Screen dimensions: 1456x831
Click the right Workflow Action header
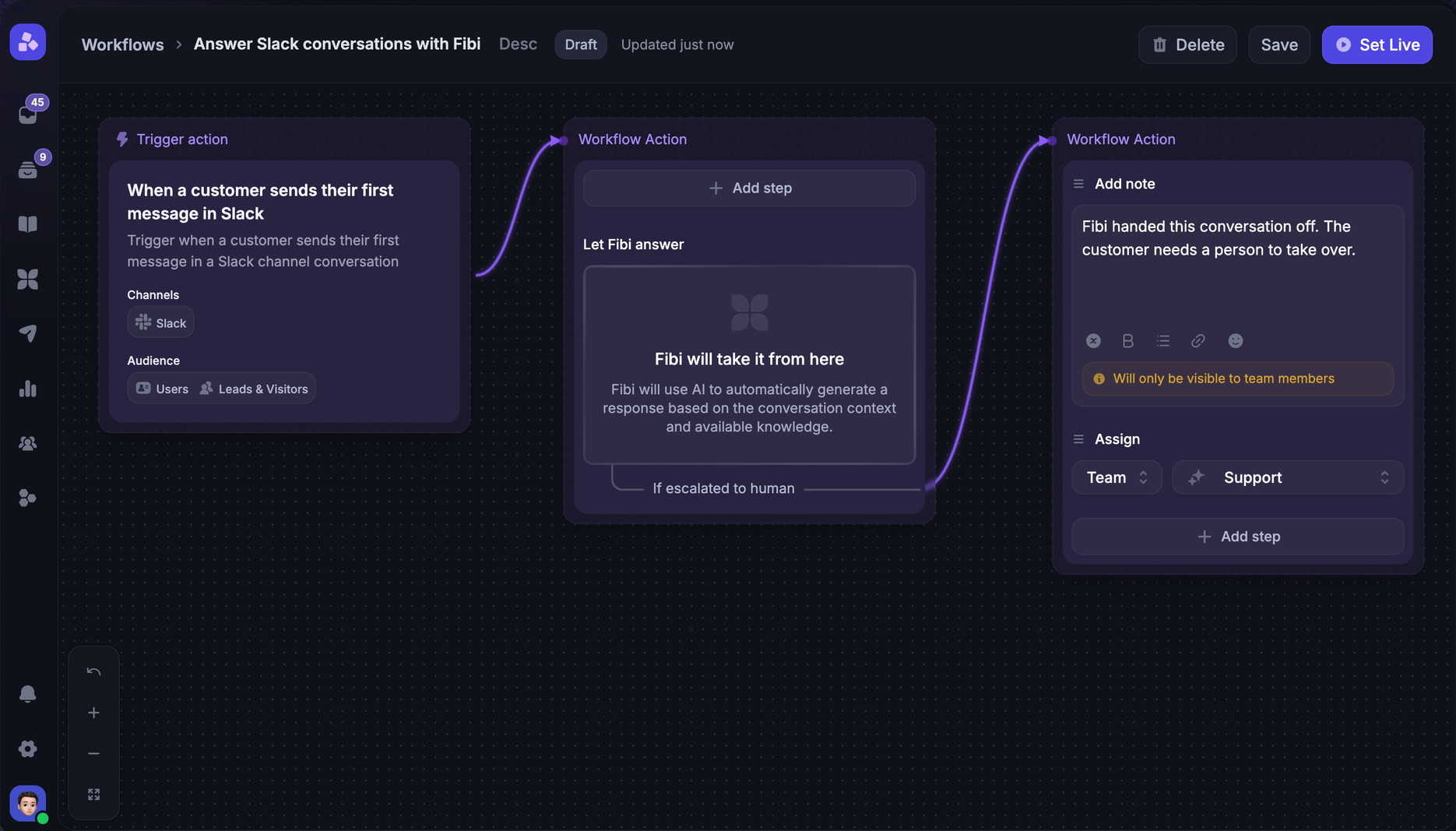point(1120,139)
